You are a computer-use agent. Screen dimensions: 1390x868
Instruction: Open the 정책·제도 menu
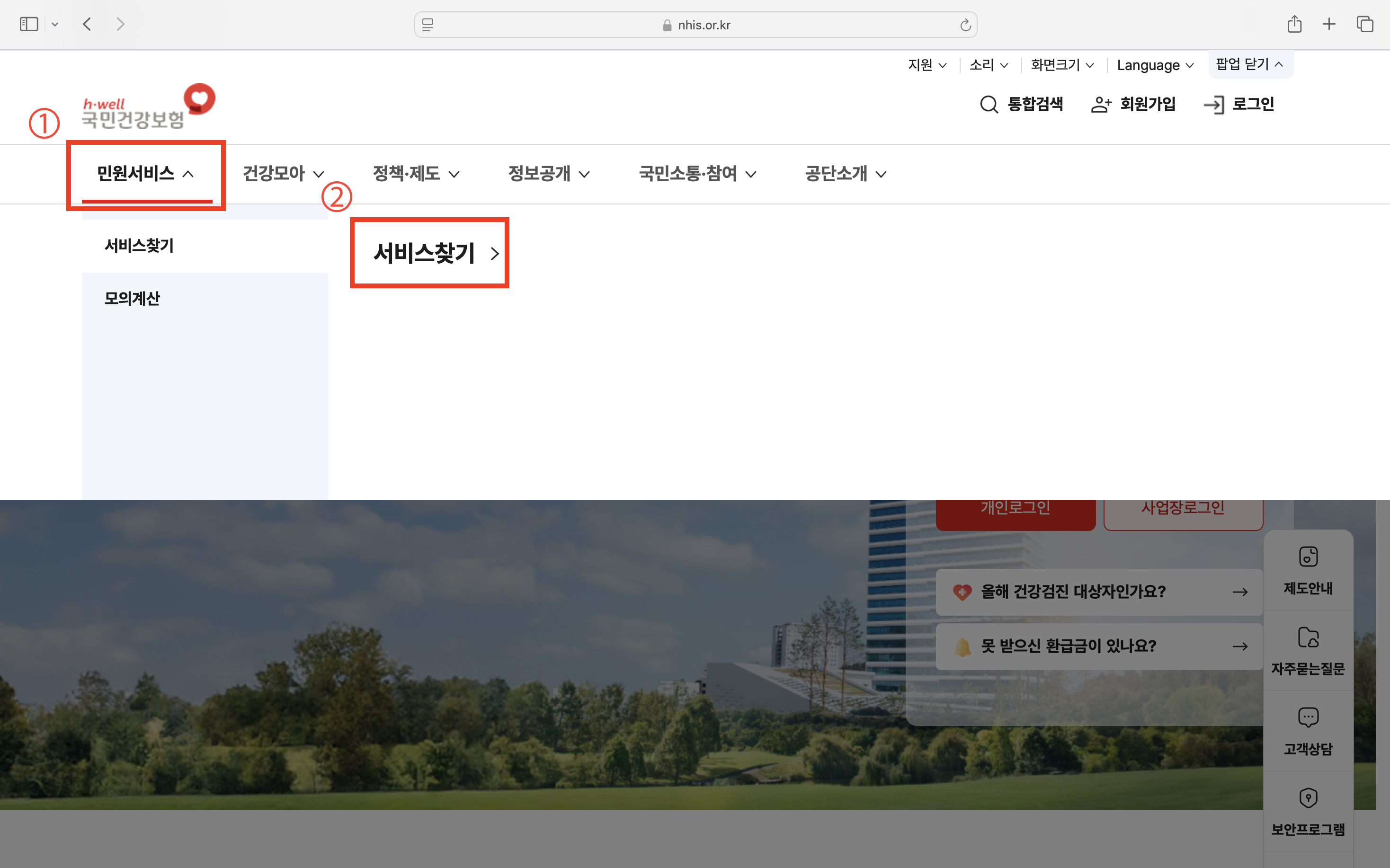416,173
